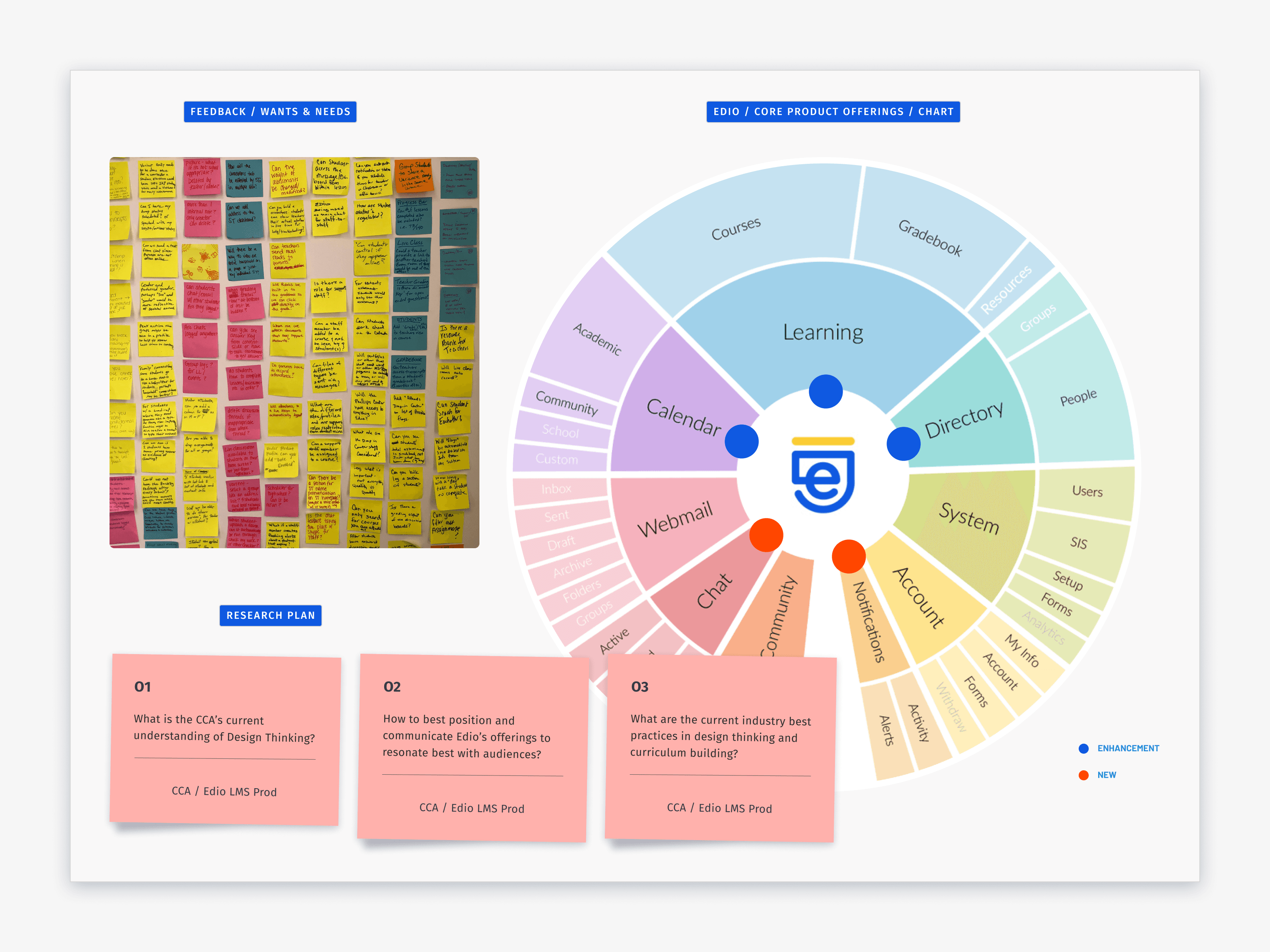
Task: Select the yellow Forms segment beside Withdraw
Action: [x=976, y=691]
